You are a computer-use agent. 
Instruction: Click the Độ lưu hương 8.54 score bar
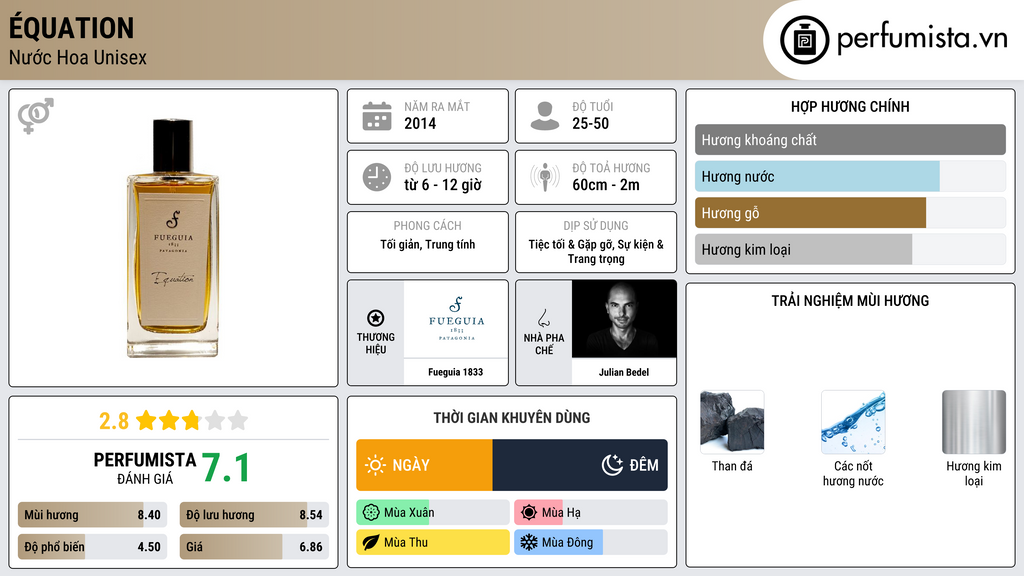(x=254, y=515)
